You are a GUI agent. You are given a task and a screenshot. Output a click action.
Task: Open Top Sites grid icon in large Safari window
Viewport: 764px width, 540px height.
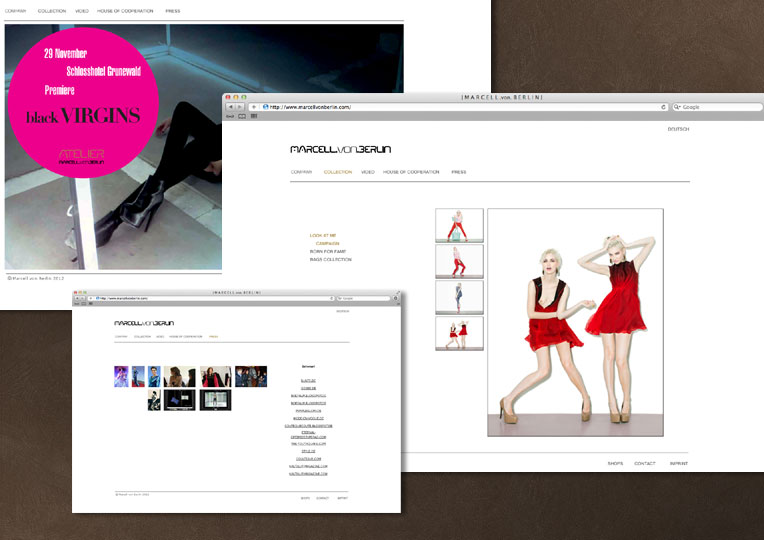254,116
